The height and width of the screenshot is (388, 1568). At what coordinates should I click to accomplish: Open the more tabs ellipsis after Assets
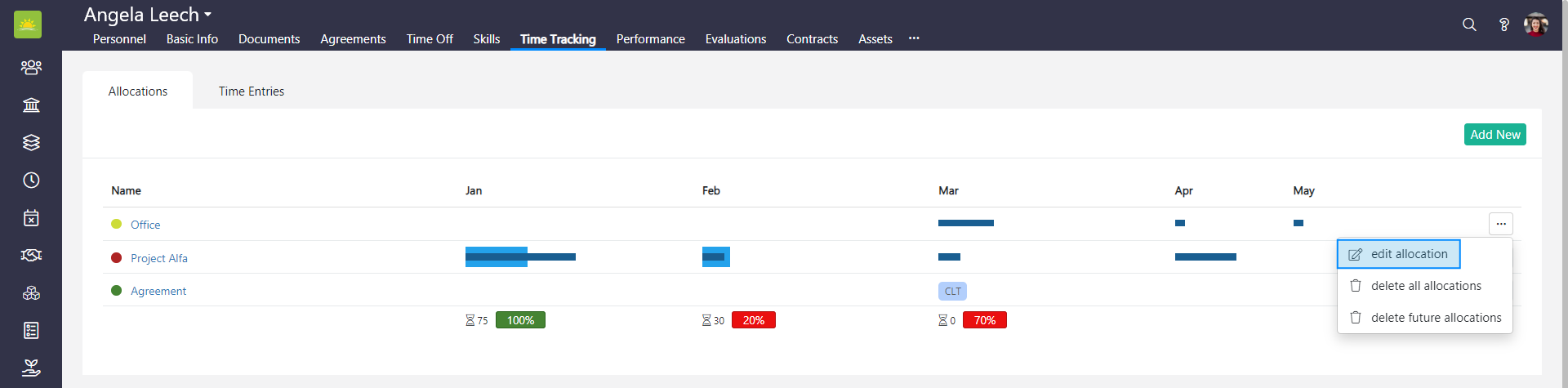pos(914,38)
